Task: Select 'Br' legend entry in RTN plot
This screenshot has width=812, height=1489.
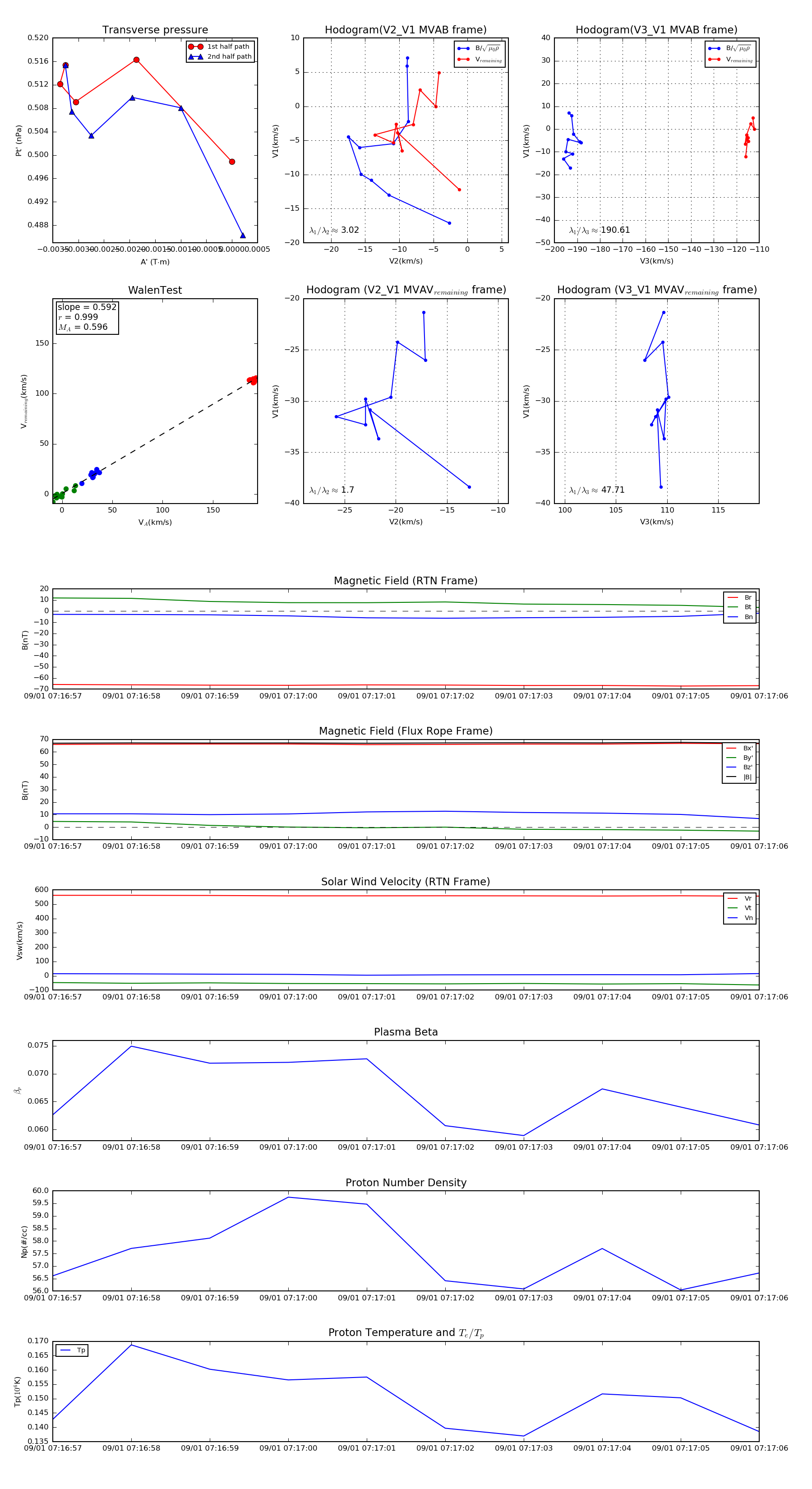Action: [x=740, y=598]
